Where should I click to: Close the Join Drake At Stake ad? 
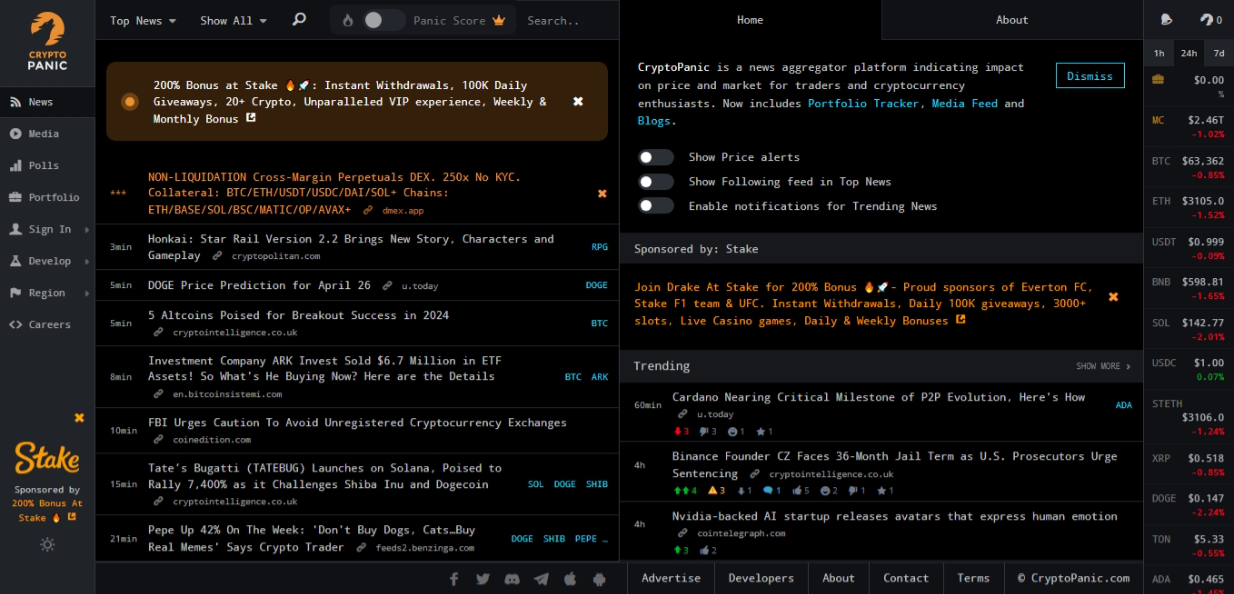(1113, 297)
